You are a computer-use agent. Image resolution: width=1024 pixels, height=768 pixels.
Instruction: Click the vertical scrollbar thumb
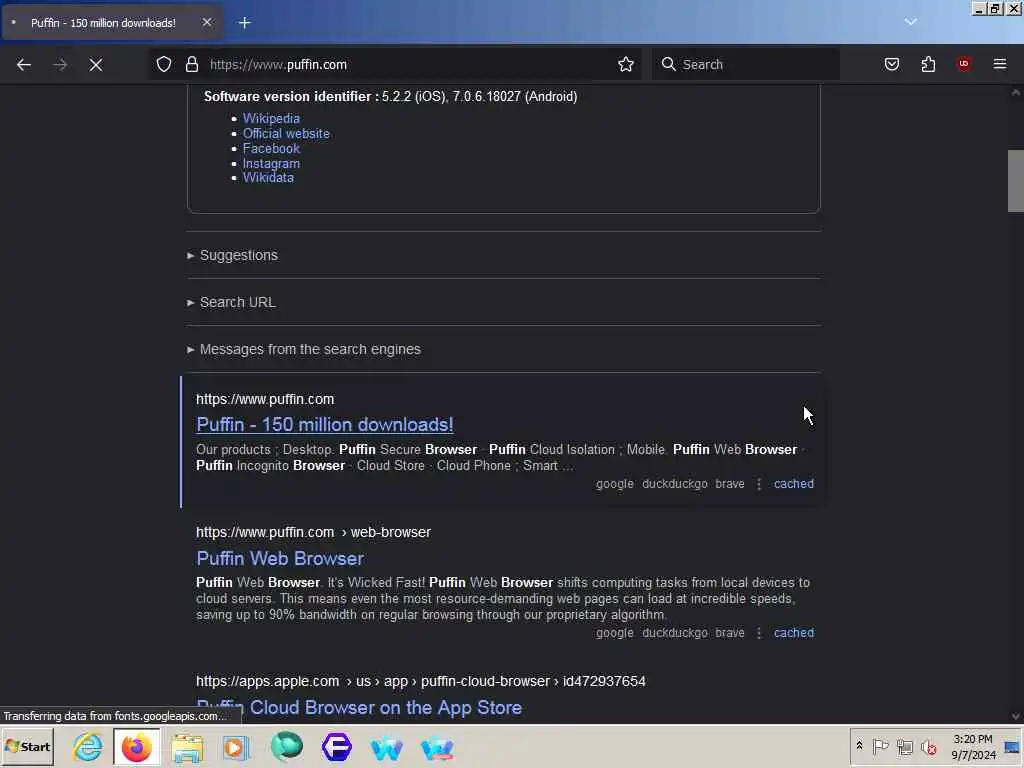click(x=1016, y=181)
